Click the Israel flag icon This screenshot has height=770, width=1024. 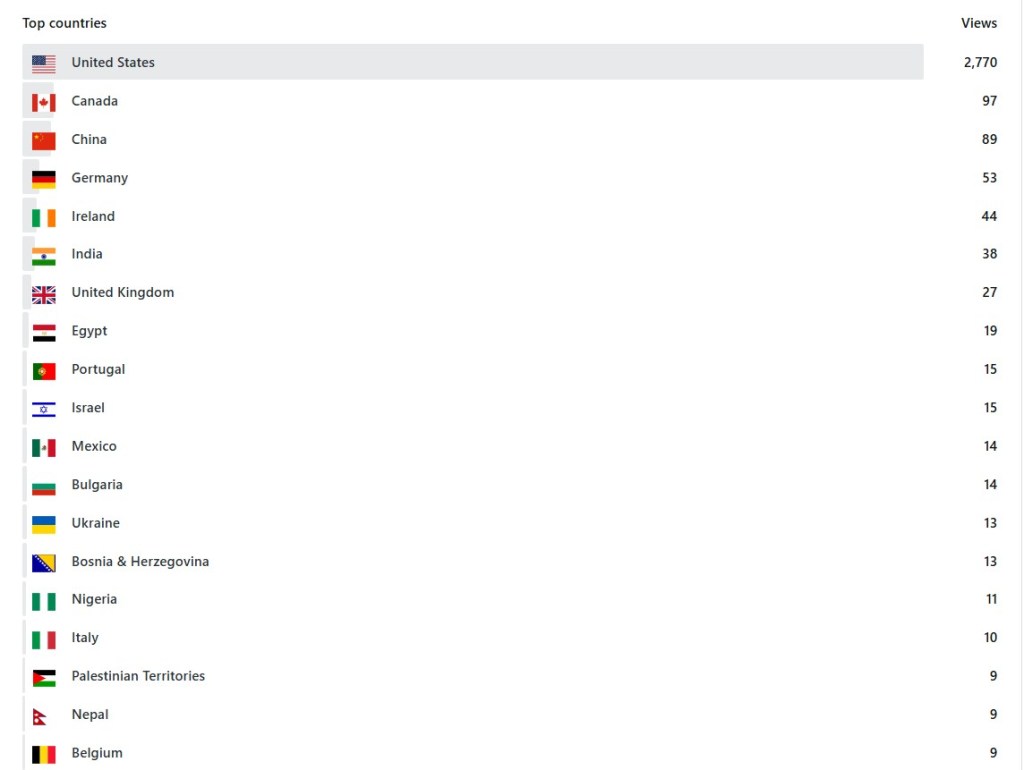tap(43, 409)
